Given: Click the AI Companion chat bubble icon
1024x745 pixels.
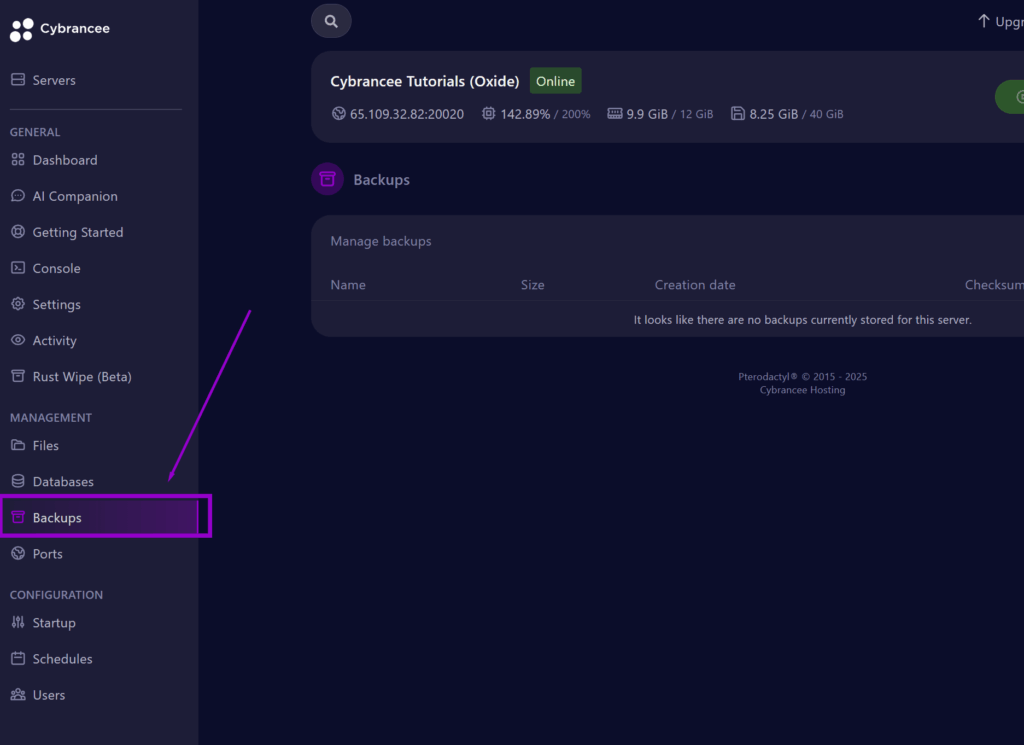Looking at the screenshot, I should (18, 196).
